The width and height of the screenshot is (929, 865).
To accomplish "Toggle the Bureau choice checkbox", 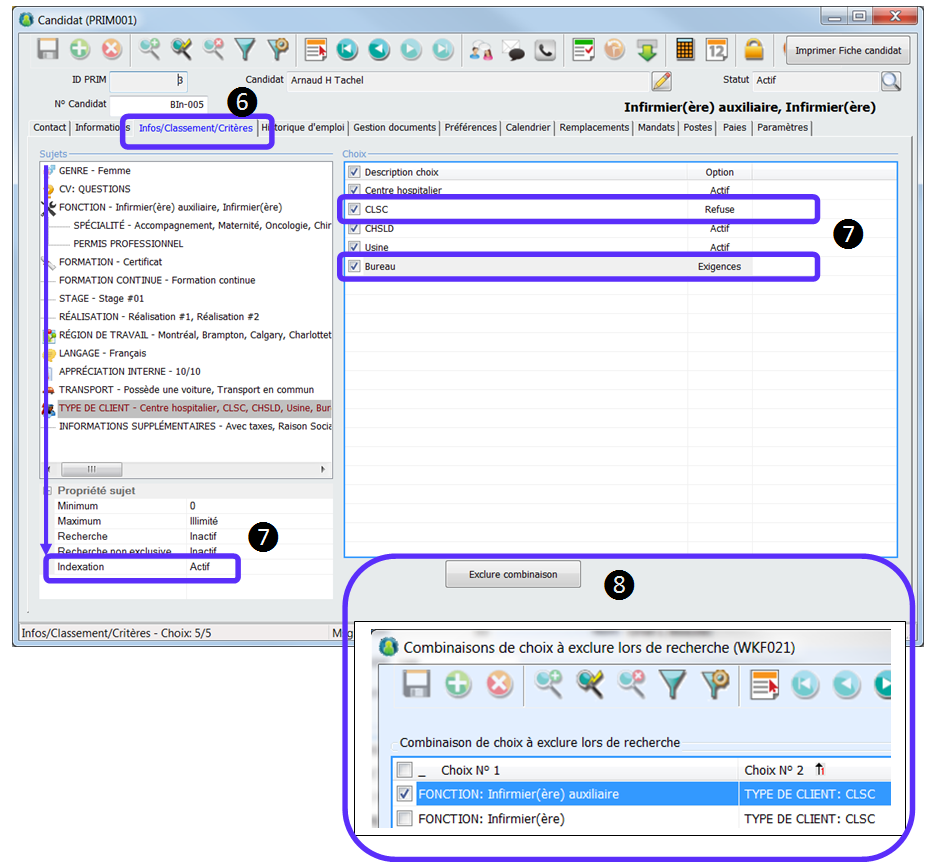I will (x=354, y=267).
